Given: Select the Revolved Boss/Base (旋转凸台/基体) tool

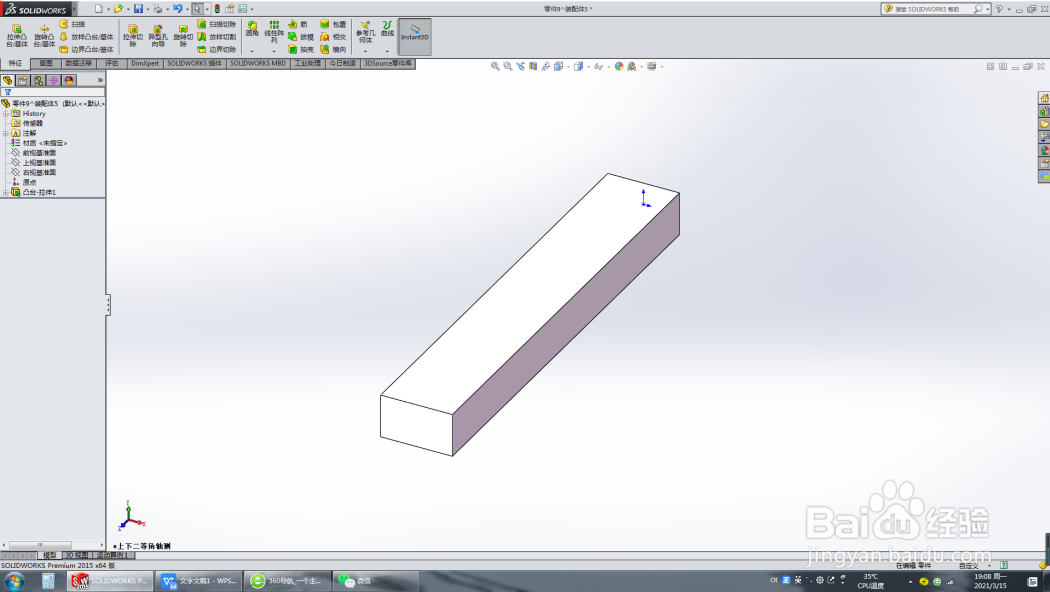Looking at the screenshot, I should point(44,35).
